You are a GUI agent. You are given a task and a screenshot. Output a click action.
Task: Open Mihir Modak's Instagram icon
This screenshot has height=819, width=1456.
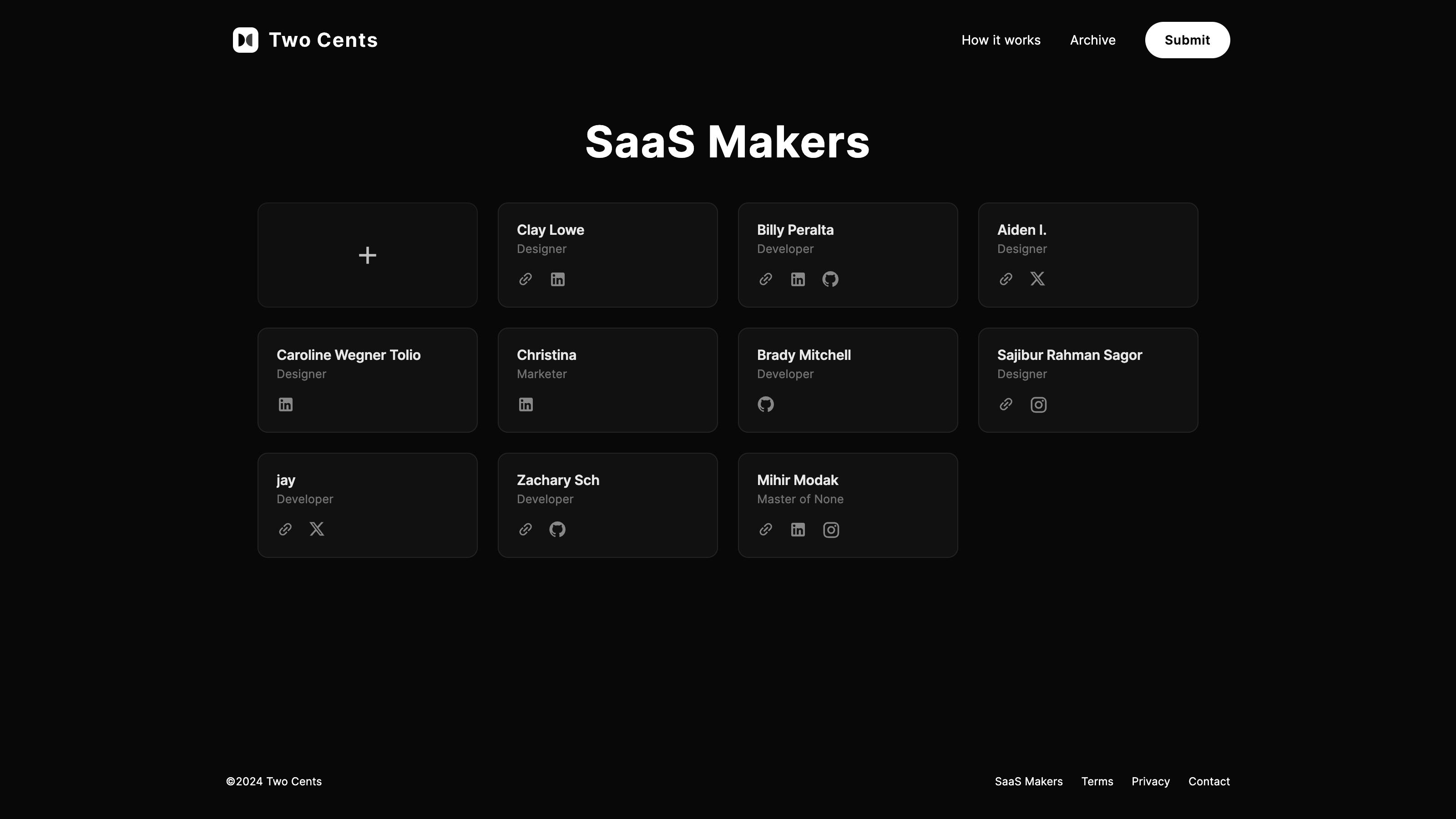[x=830, y=530]
